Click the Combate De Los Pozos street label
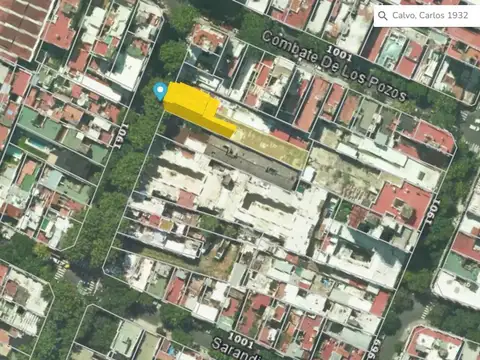The height and width of the screenshot is (360, 480). coord(334,67)
